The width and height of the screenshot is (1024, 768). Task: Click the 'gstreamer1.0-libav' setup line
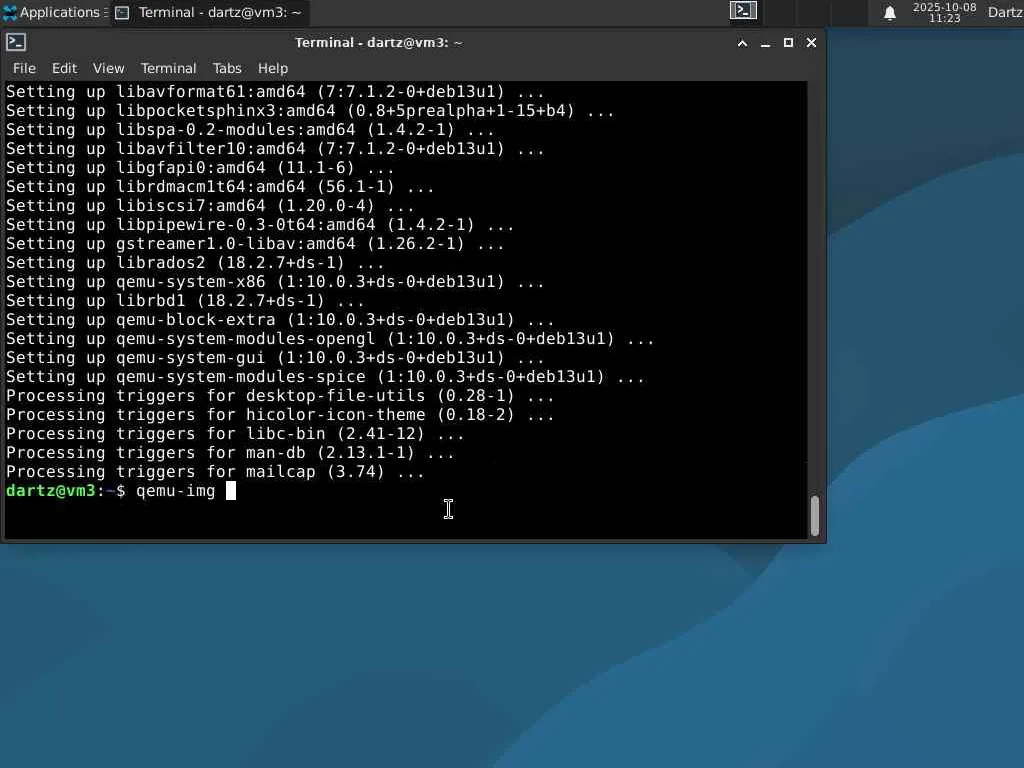(x=255, y=244)
